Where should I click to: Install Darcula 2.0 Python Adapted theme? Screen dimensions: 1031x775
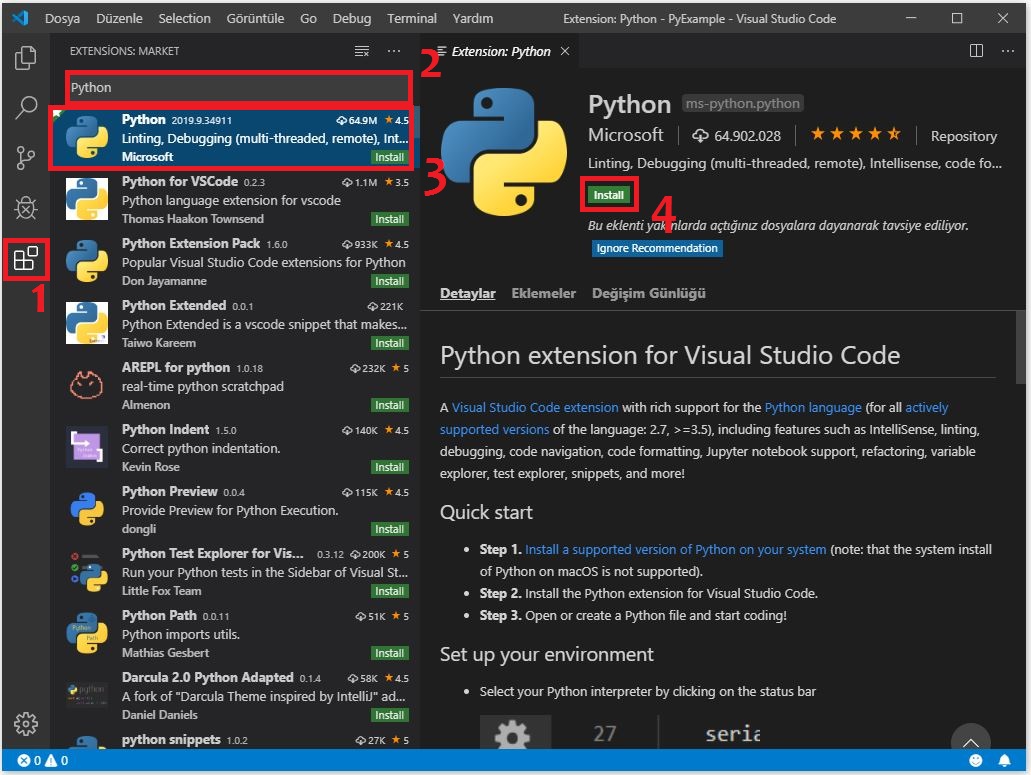[x=389, y=715]
